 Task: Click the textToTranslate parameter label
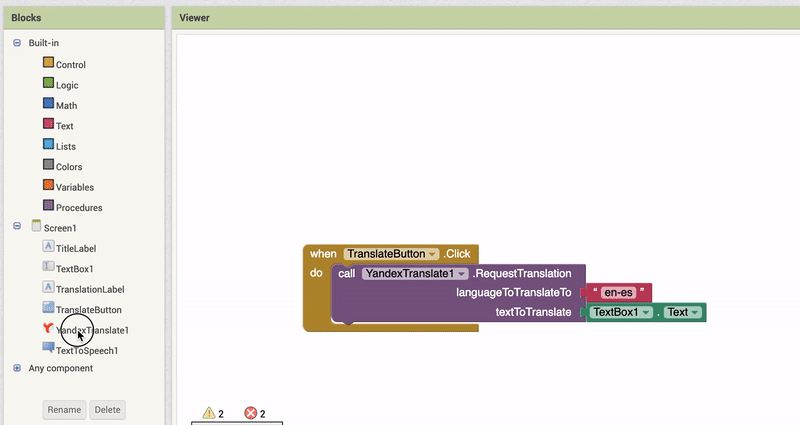[534, 312]
